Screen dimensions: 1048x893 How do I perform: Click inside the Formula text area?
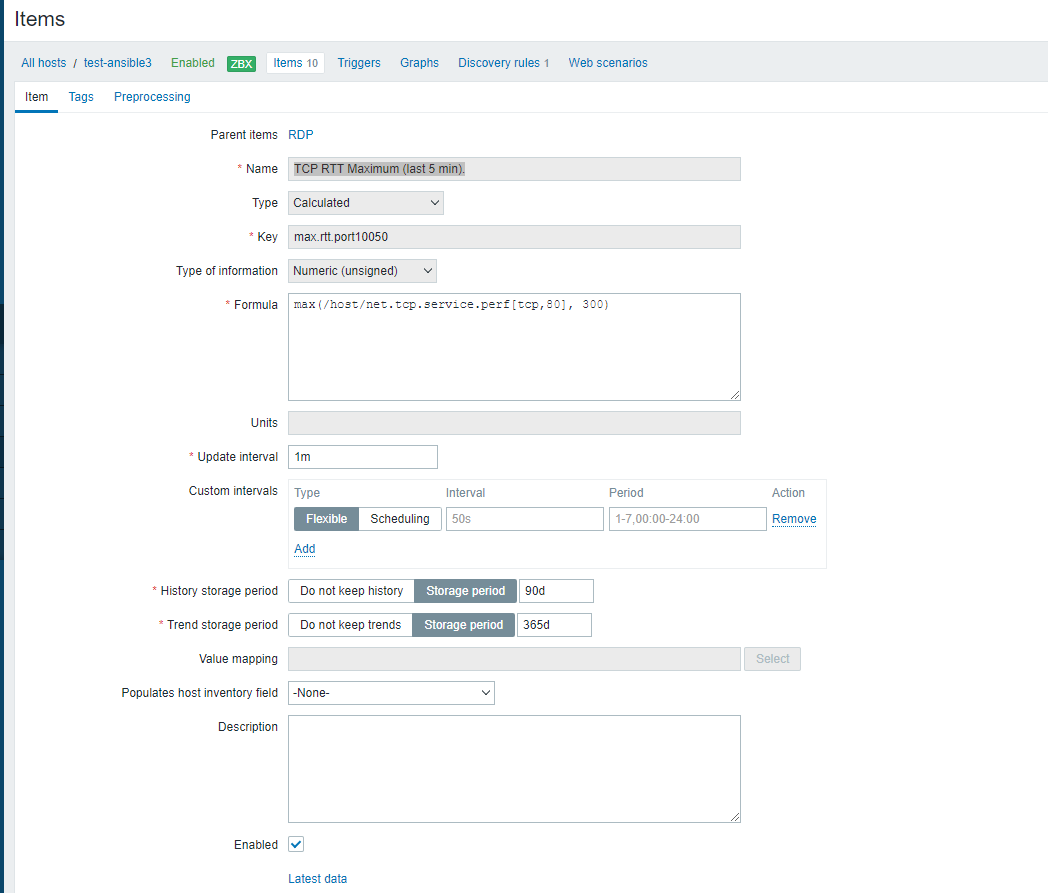514,347
